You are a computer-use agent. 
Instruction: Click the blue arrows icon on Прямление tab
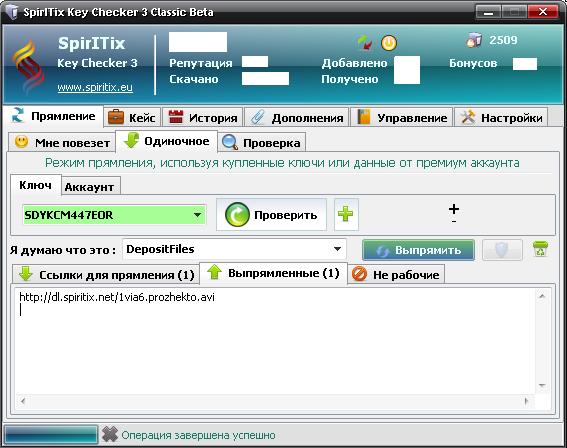[x=18, y=115]
